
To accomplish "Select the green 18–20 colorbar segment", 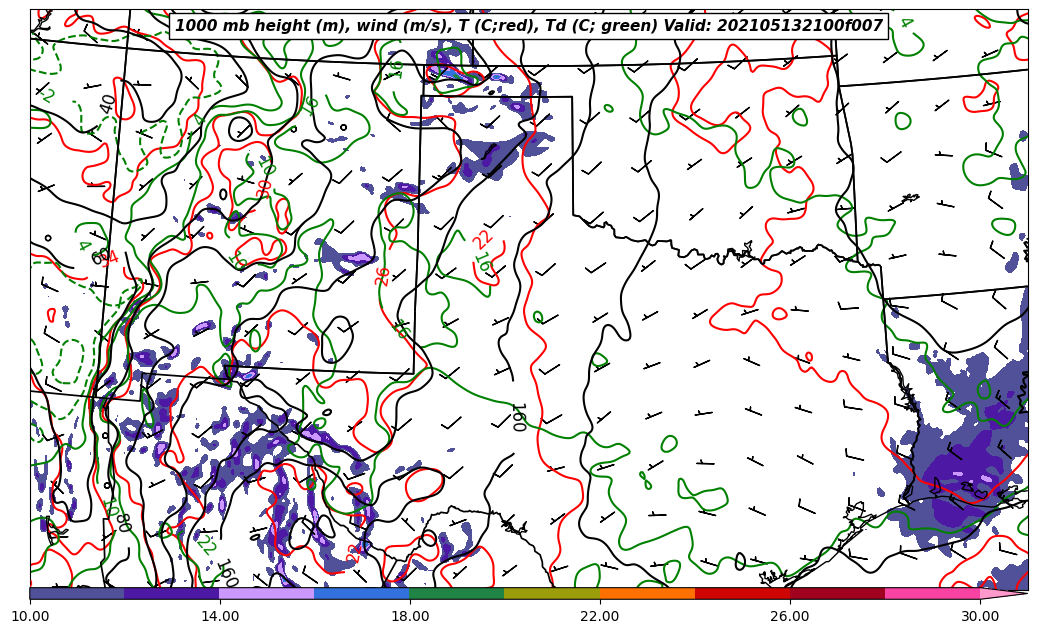I will coord(457,593).
